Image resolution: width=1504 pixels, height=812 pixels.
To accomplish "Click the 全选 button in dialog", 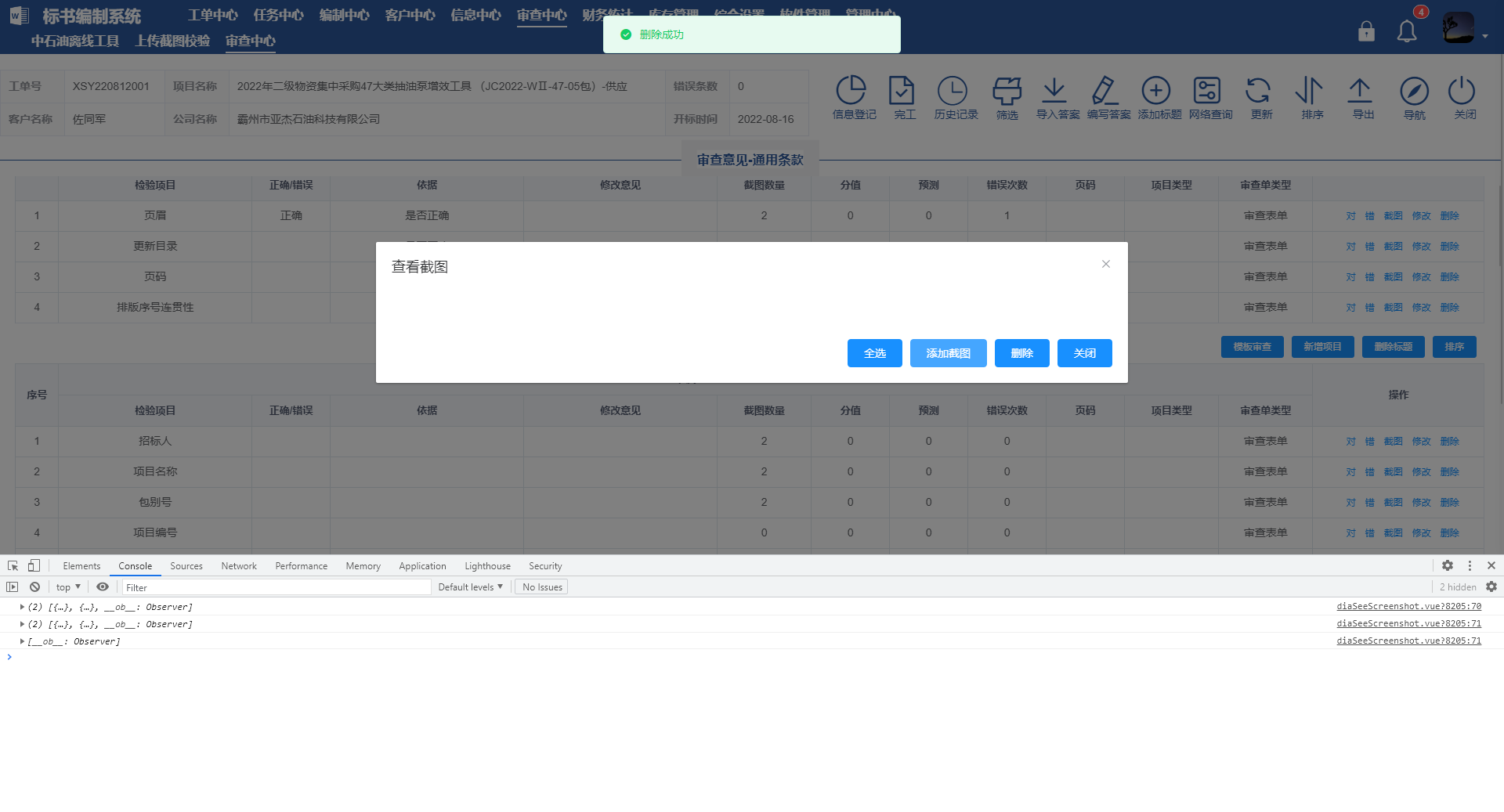I will tap(875, 353).
